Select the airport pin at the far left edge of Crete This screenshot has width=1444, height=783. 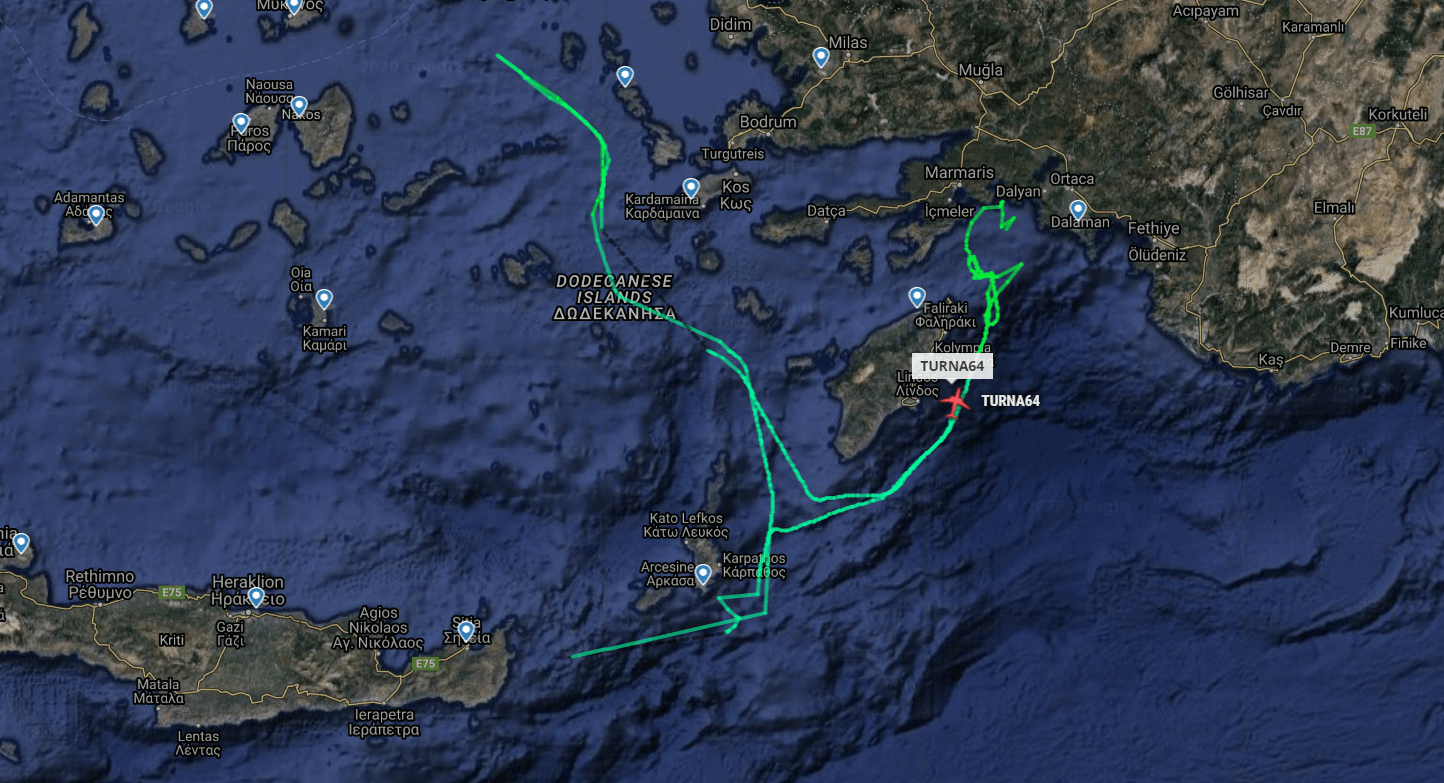coord(20,544)
